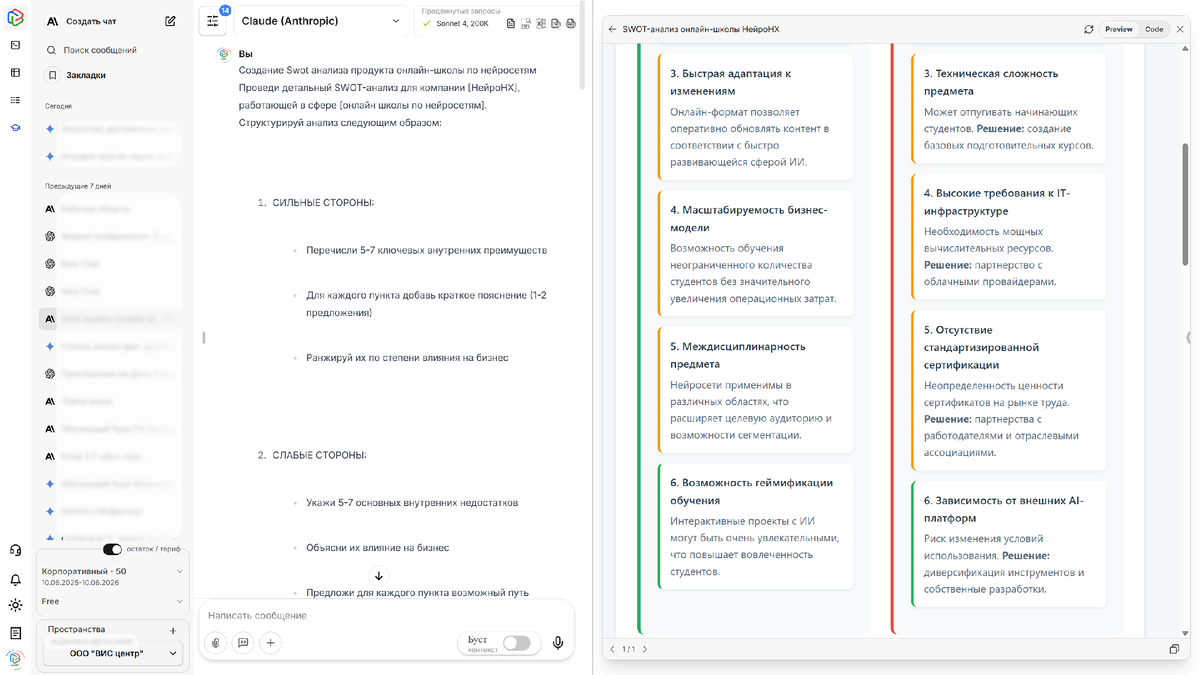
Task: Click the PDF export icon in header
Action: (527, 24)
